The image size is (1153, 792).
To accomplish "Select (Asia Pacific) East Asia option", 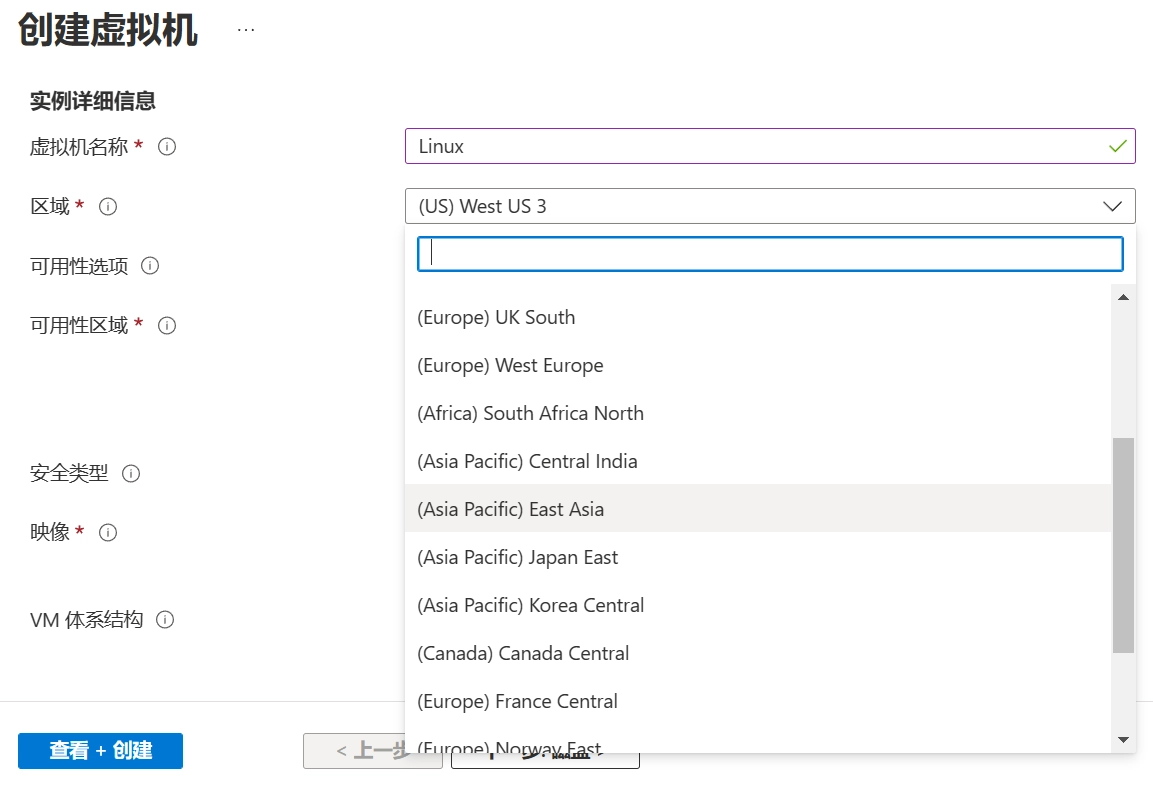I will point(757,508).
